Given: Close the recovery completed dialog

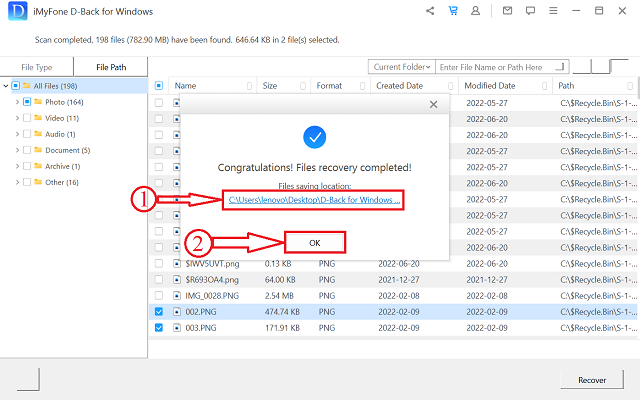Looking at the screenshot, I should click(x=433, y=104).
